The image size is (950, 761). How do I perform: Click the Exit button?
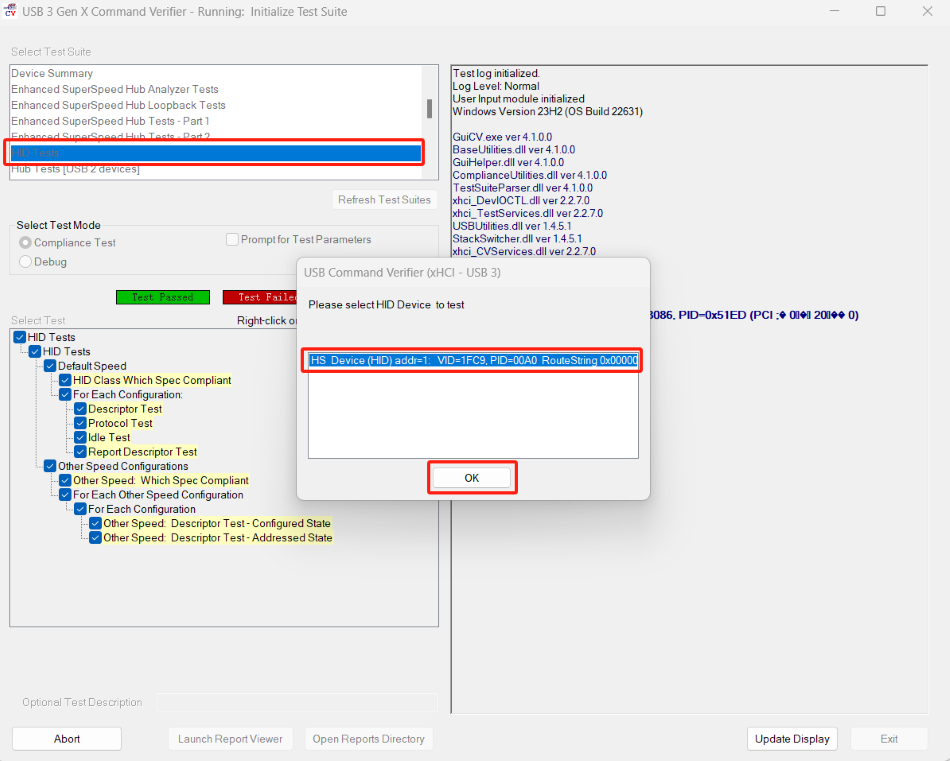(x=889, y=739)
